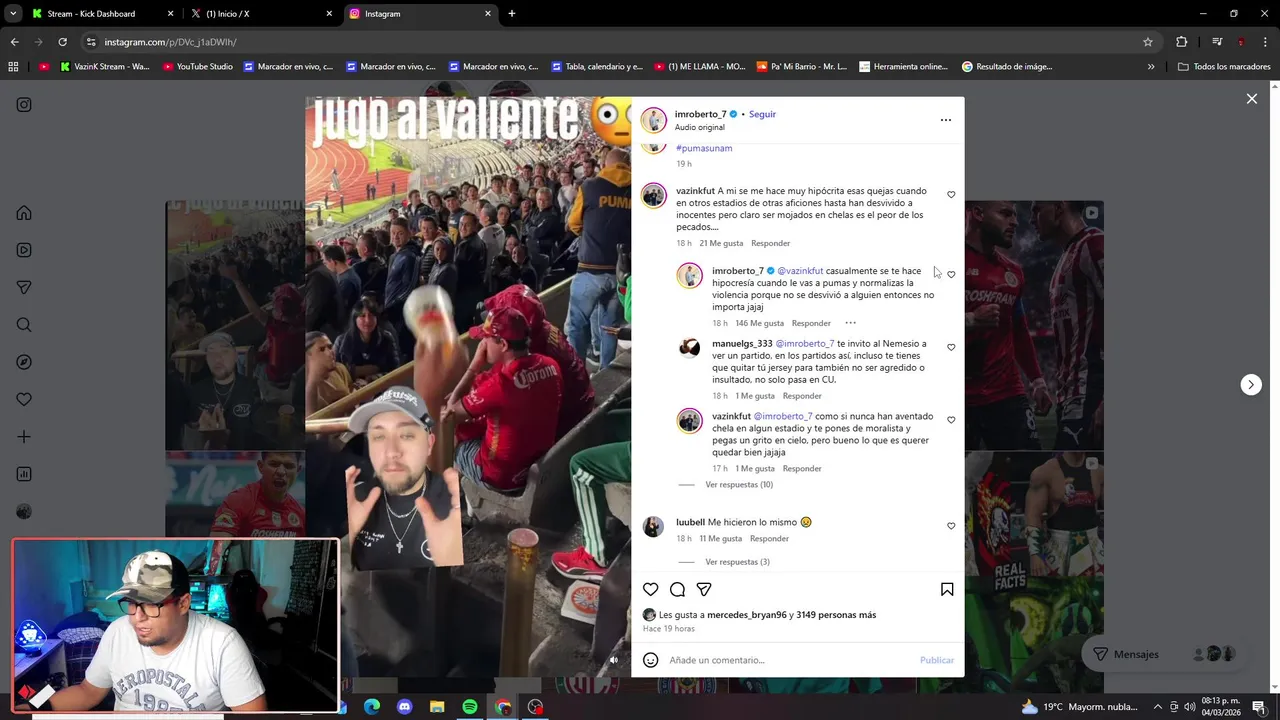Open the dashboard chart icon in sidebar

pyautogui.click(x=24, y=474)
